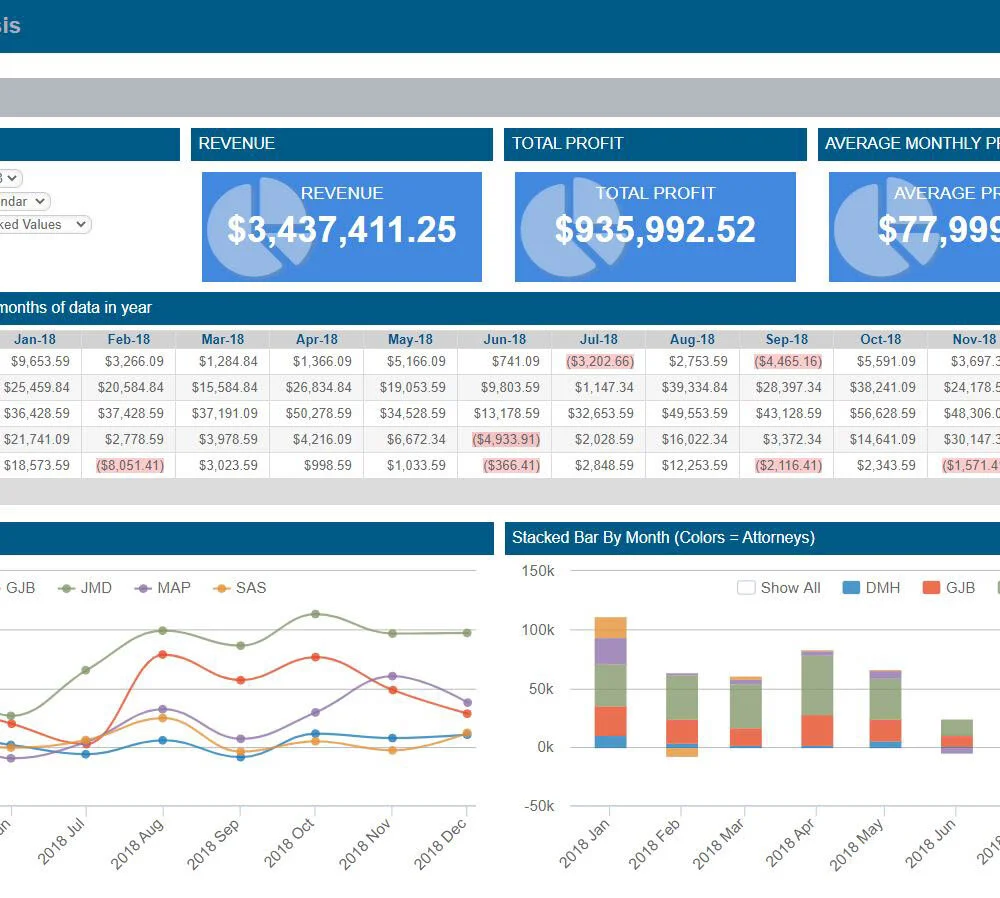This screenshot has height=898, width=1000.
Task: Click the JMD data point at 2018 Oct
Action: pos(315,614)
